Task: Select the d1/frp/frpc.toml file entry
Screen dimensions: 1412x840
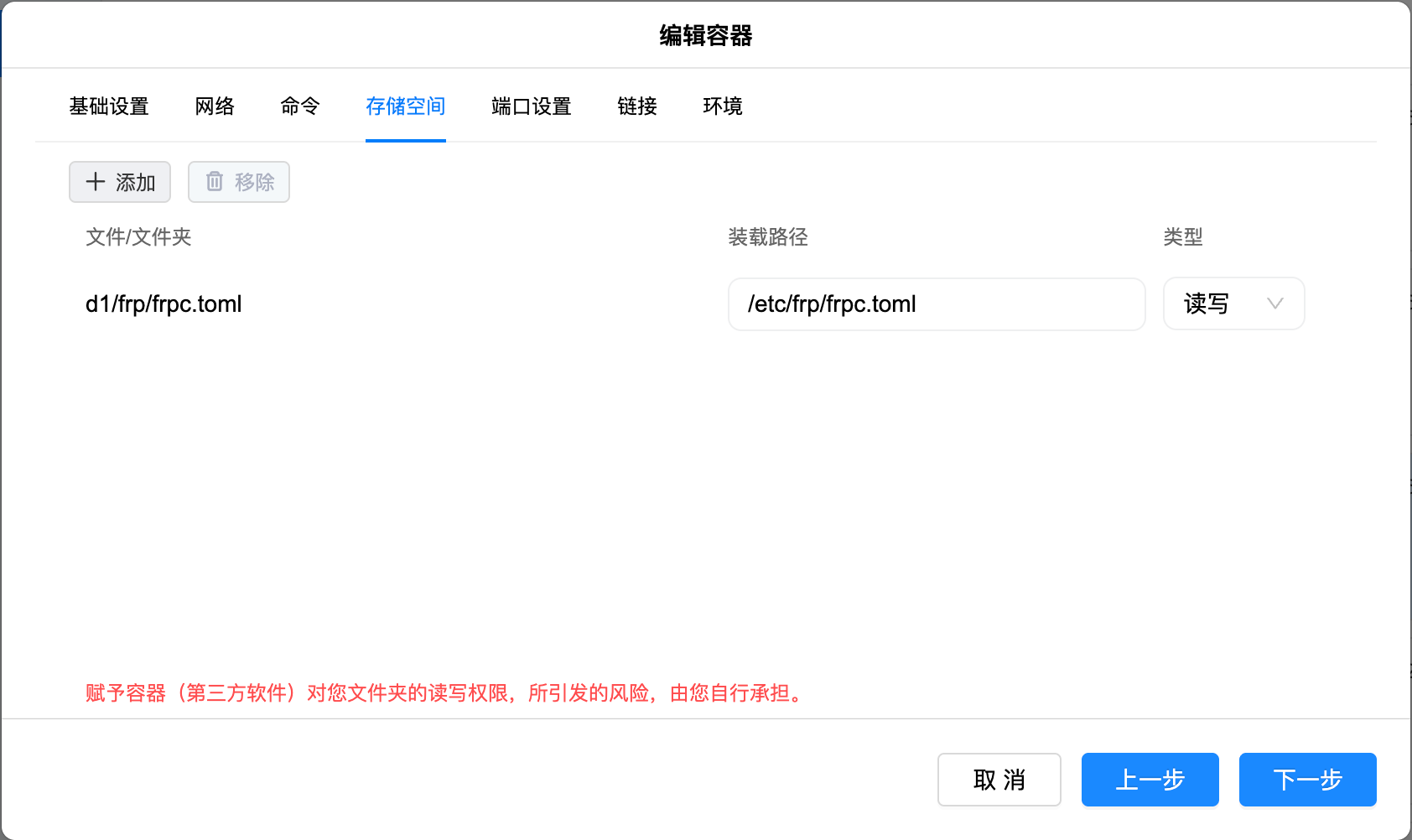Action: coord(164,304)
